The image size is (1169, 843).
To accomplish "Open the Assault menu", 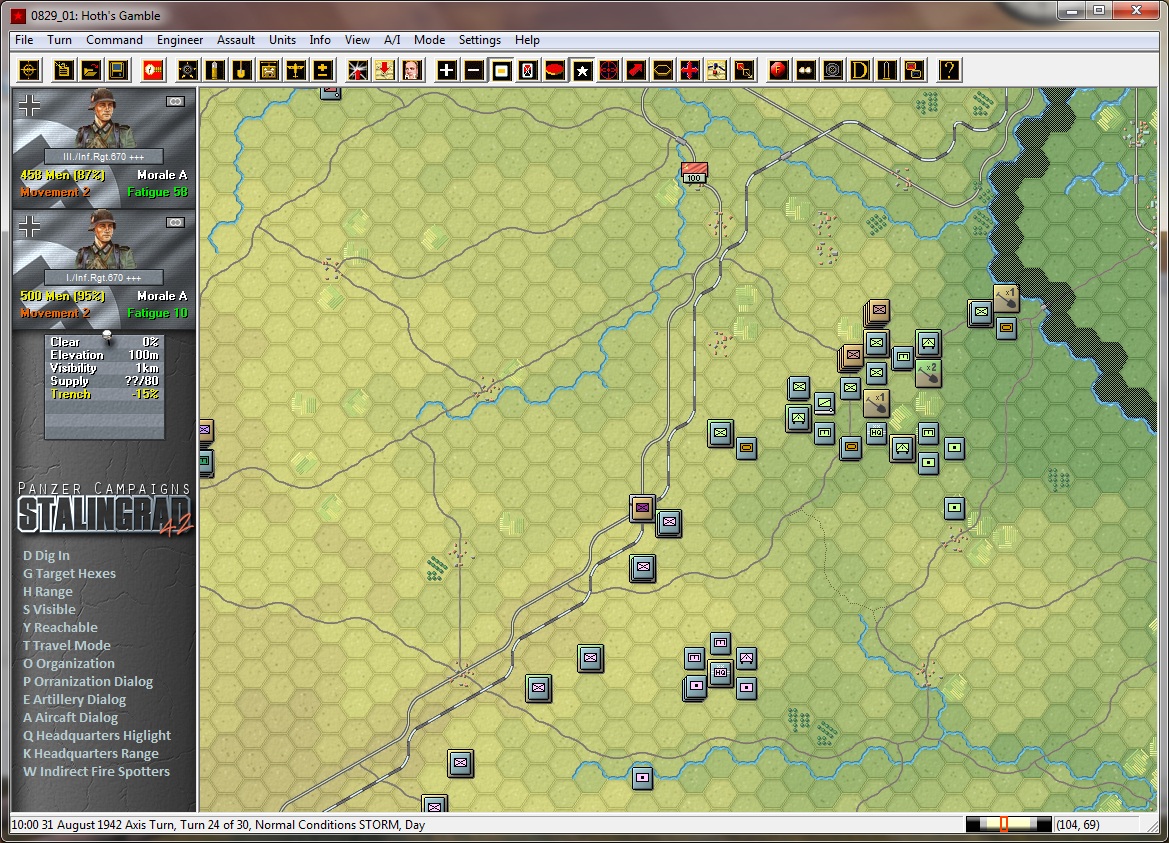I will pos(236,40).
